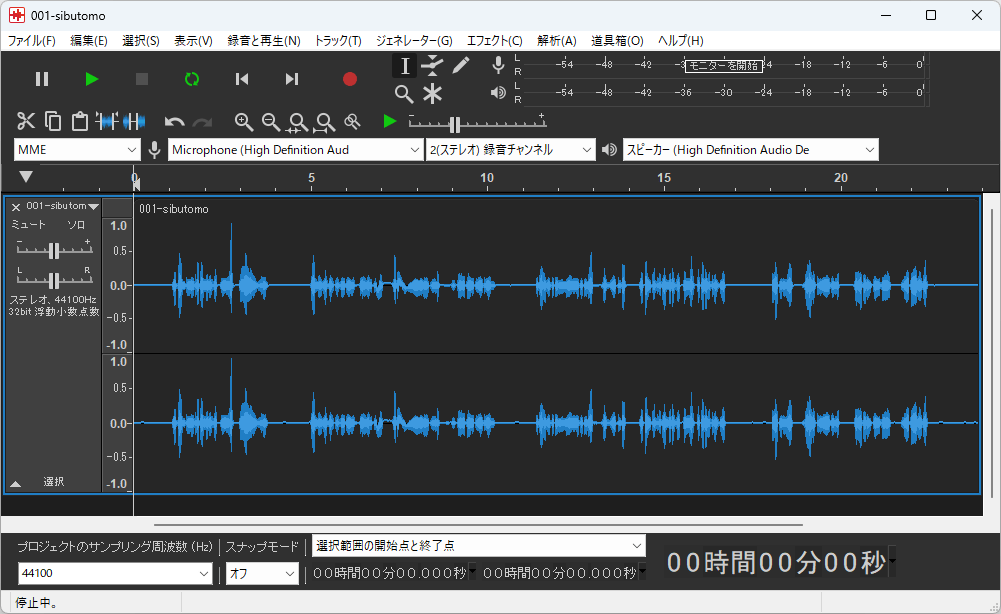
Task: Click the 選択 track select button
Action: click(x=54, y=482)
